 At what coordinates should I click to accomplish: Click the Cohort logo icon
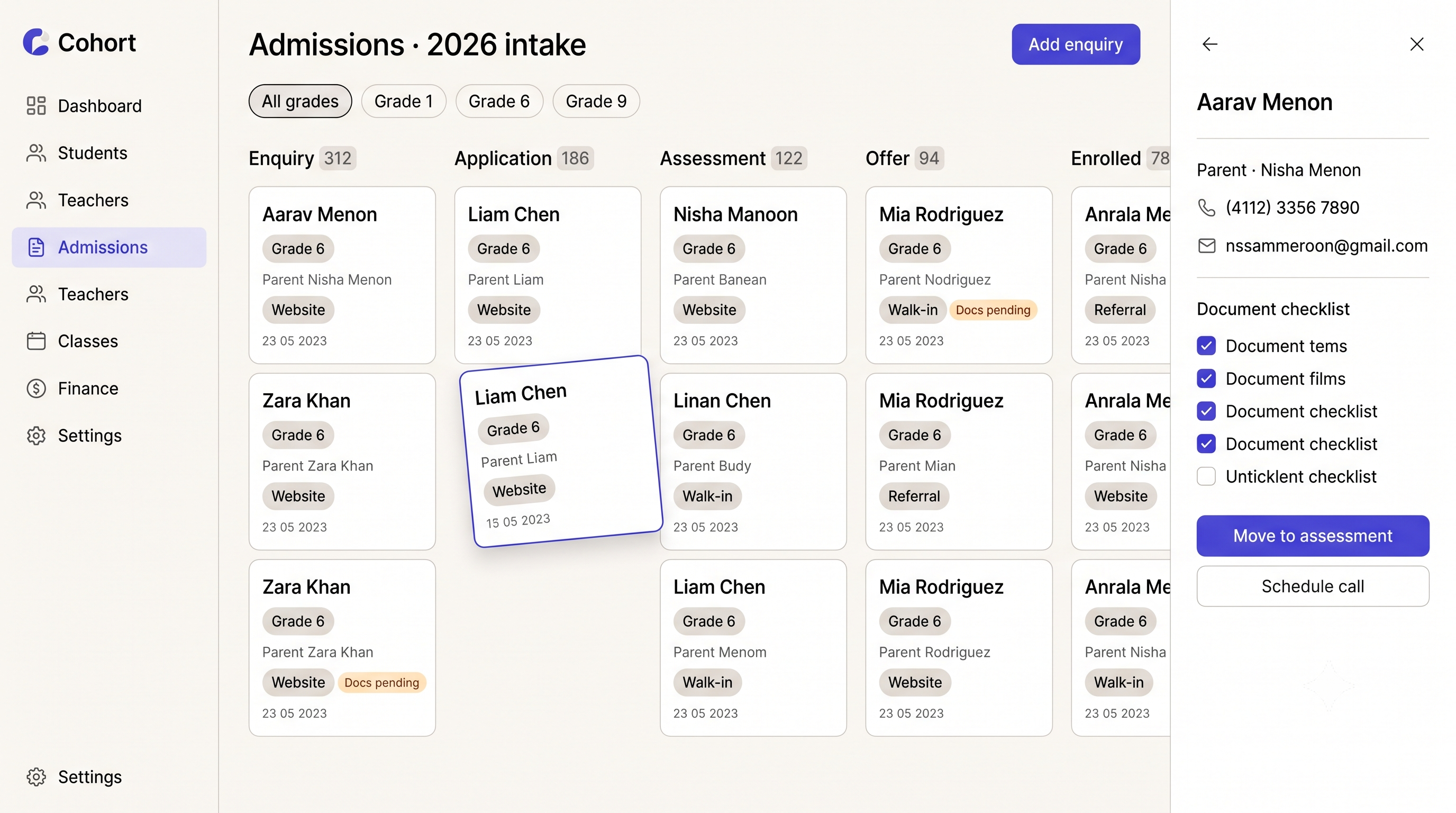35,42
